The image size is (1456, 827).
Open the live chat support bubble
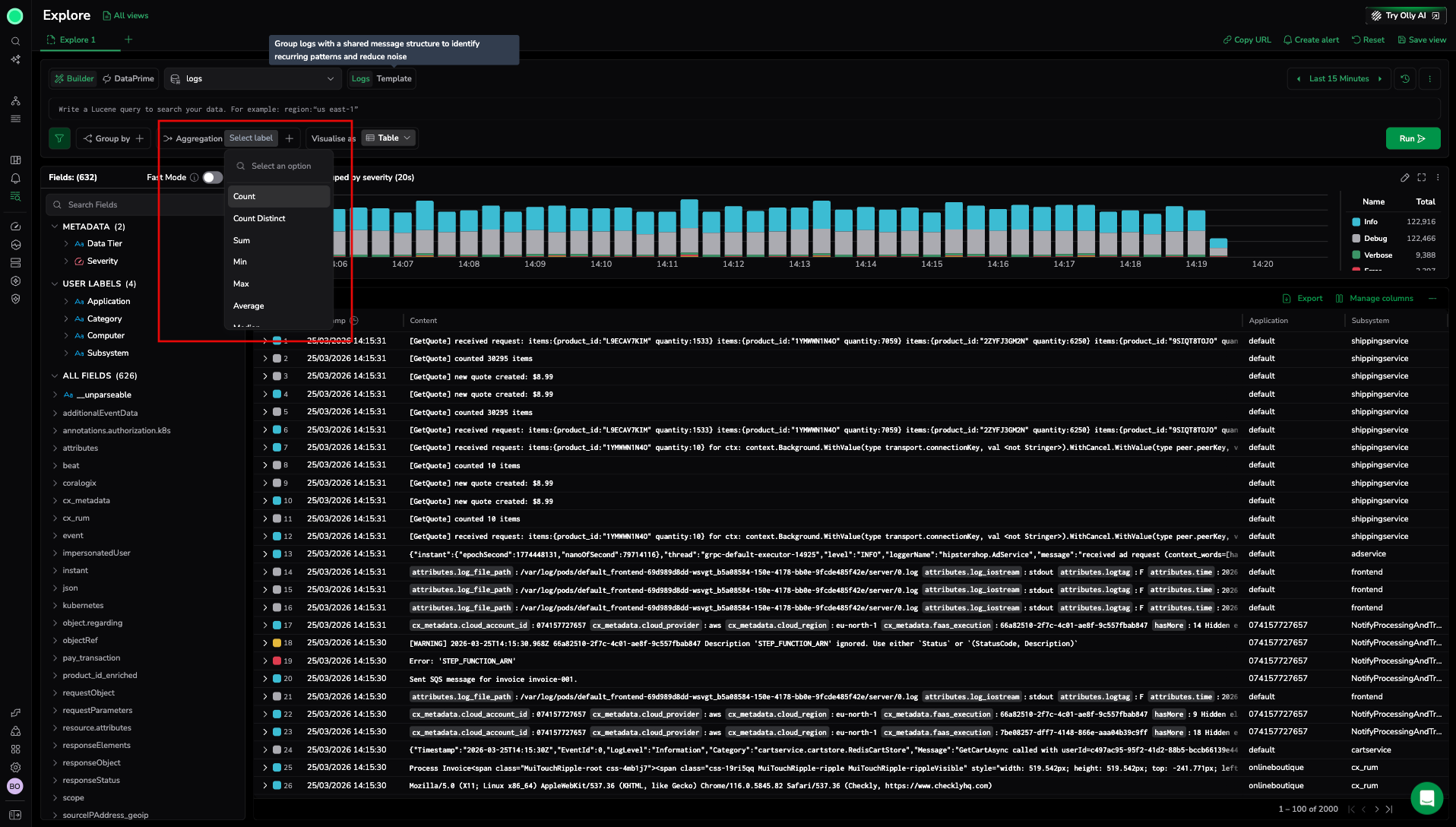1426,798
